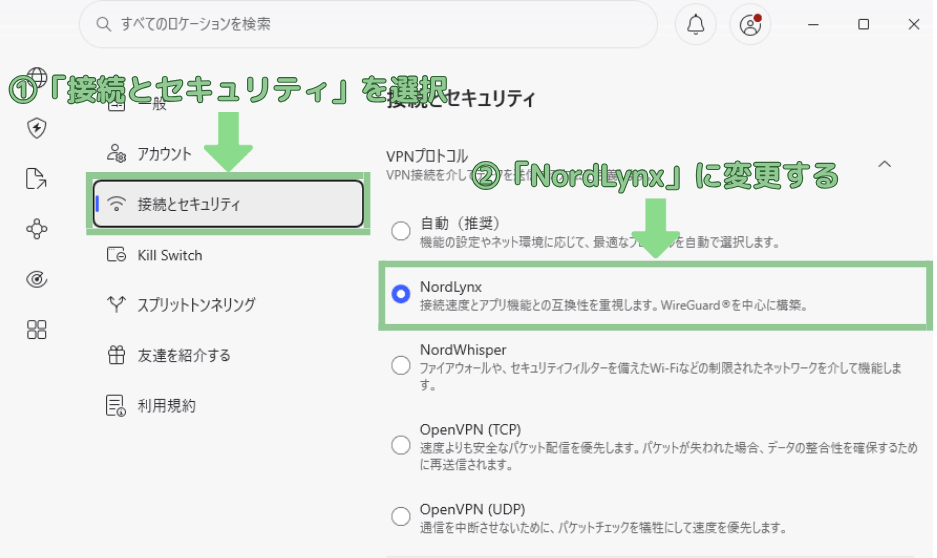Open the apps grid icon in sidebar
937x558 pixels.
tap(36, 329)
